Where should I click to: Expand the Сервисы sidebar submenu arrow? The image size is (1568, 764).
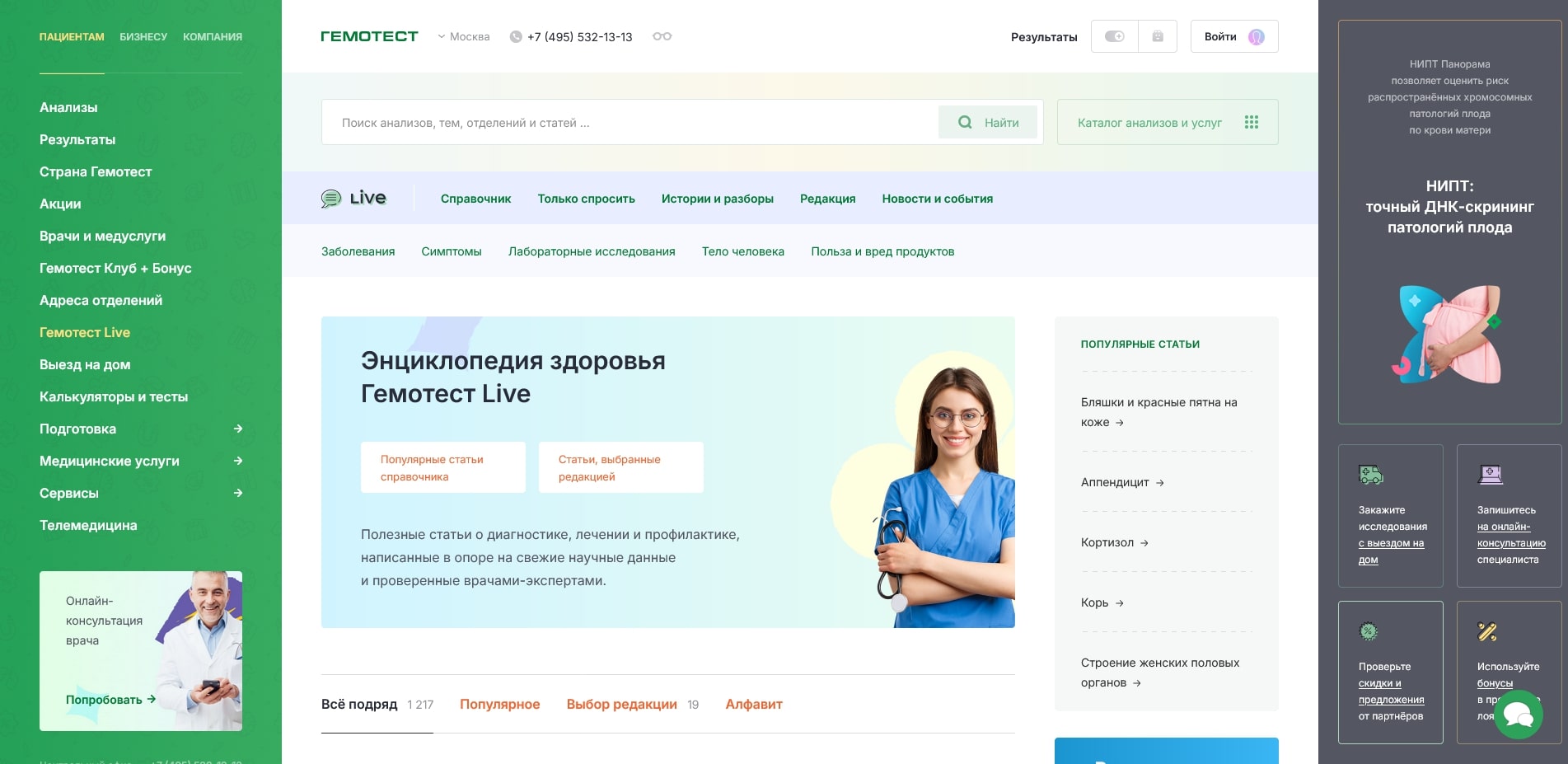coord(238,493)
